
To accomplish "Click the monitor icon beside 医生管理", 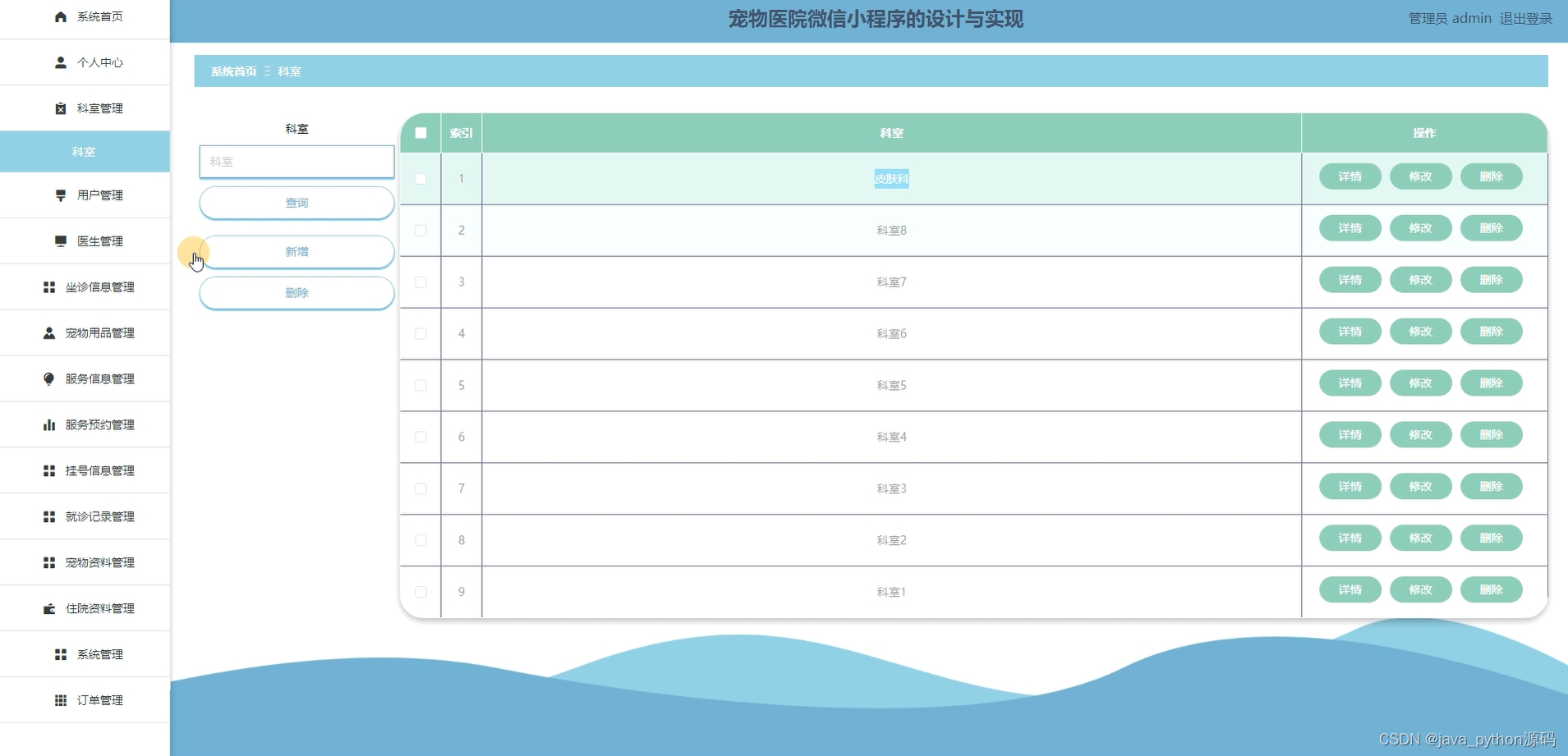I will click(61, 241).
